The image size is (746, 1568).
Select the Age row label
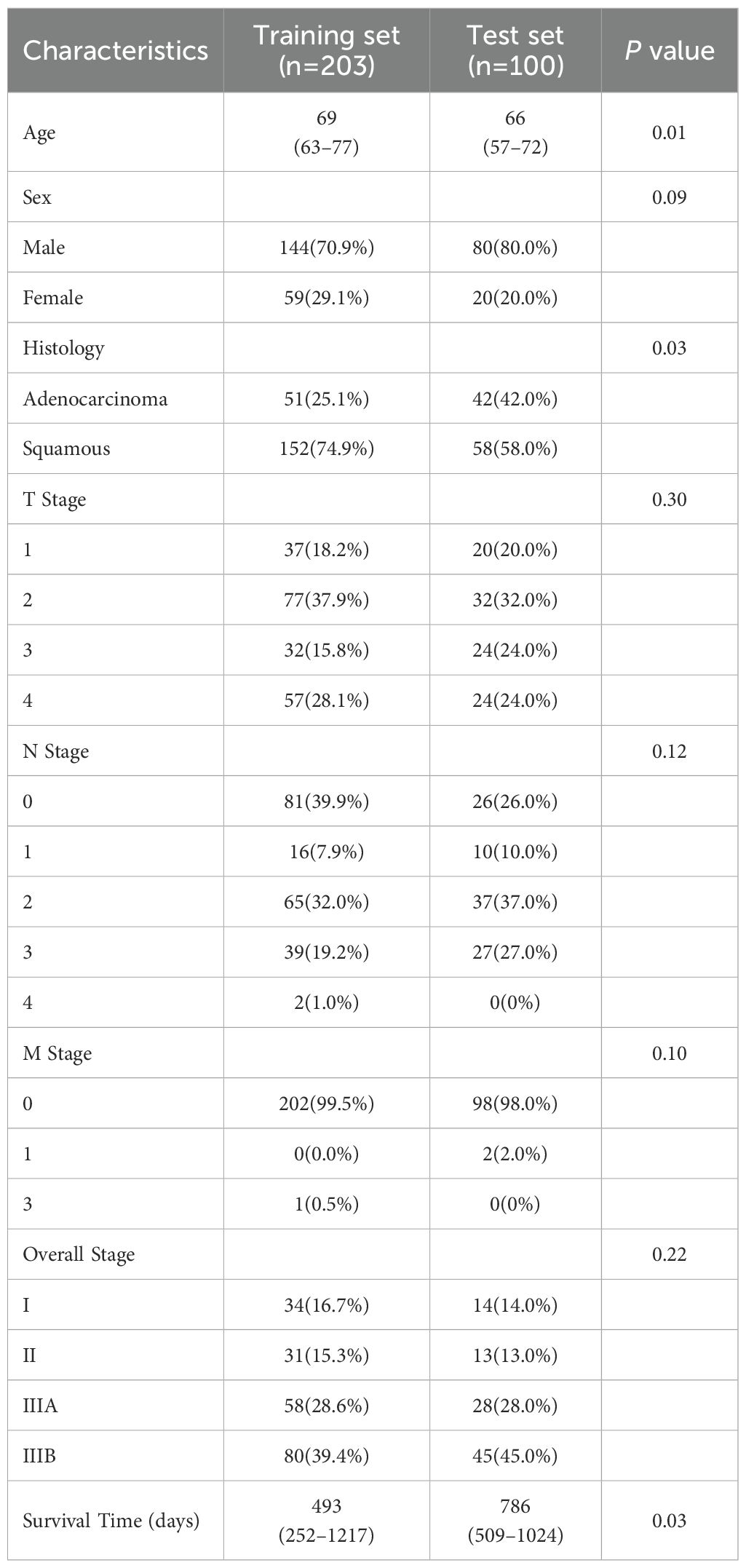pos(39,132)
